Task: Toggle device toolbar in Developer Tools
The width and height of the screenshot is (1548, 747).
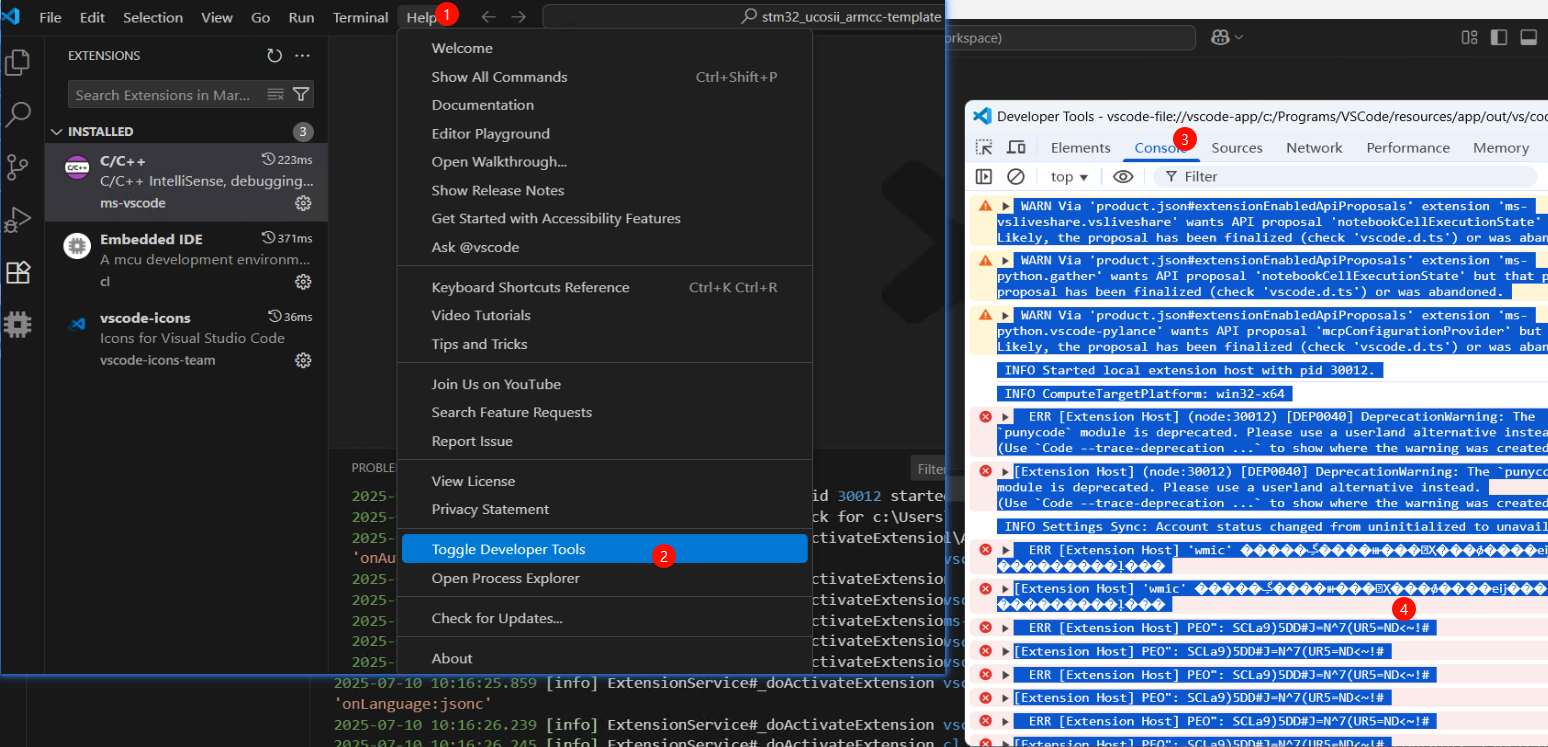Action: 1016,147
